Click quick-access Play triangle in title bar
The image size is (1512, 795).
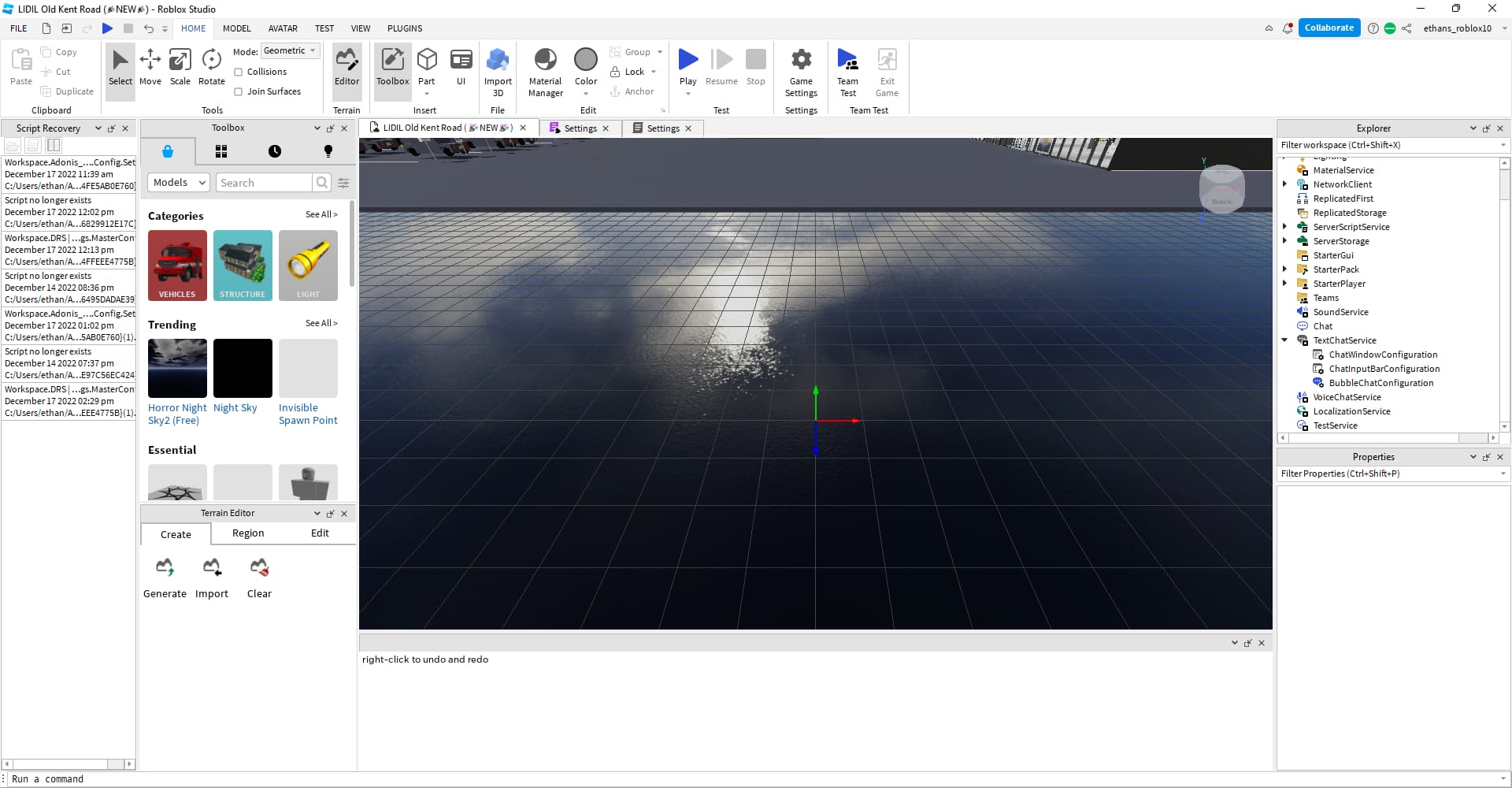(x=107, y=28)
